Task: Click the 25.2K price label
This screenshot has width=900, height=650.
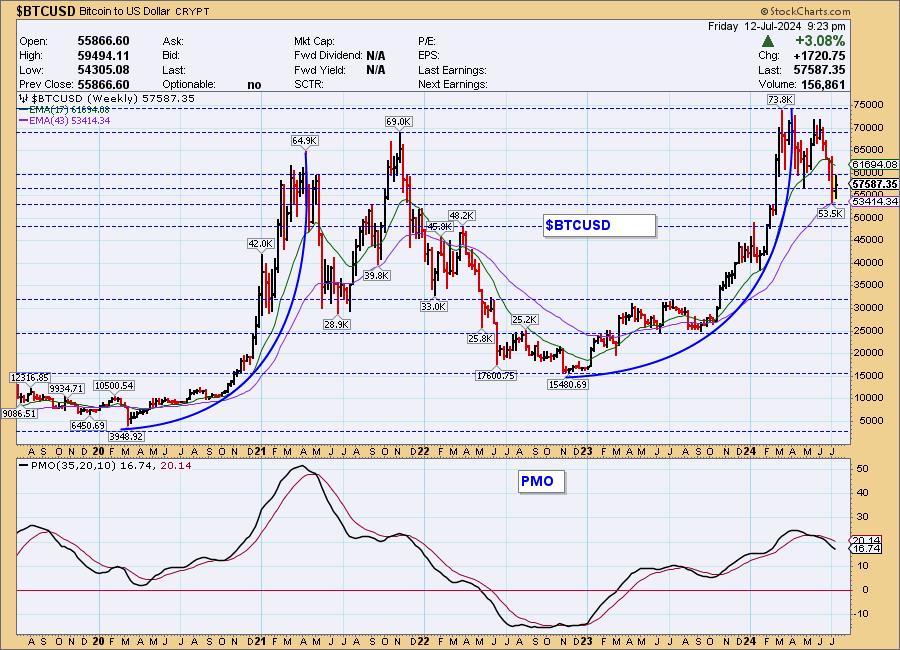Action: [x=525, y=320]
